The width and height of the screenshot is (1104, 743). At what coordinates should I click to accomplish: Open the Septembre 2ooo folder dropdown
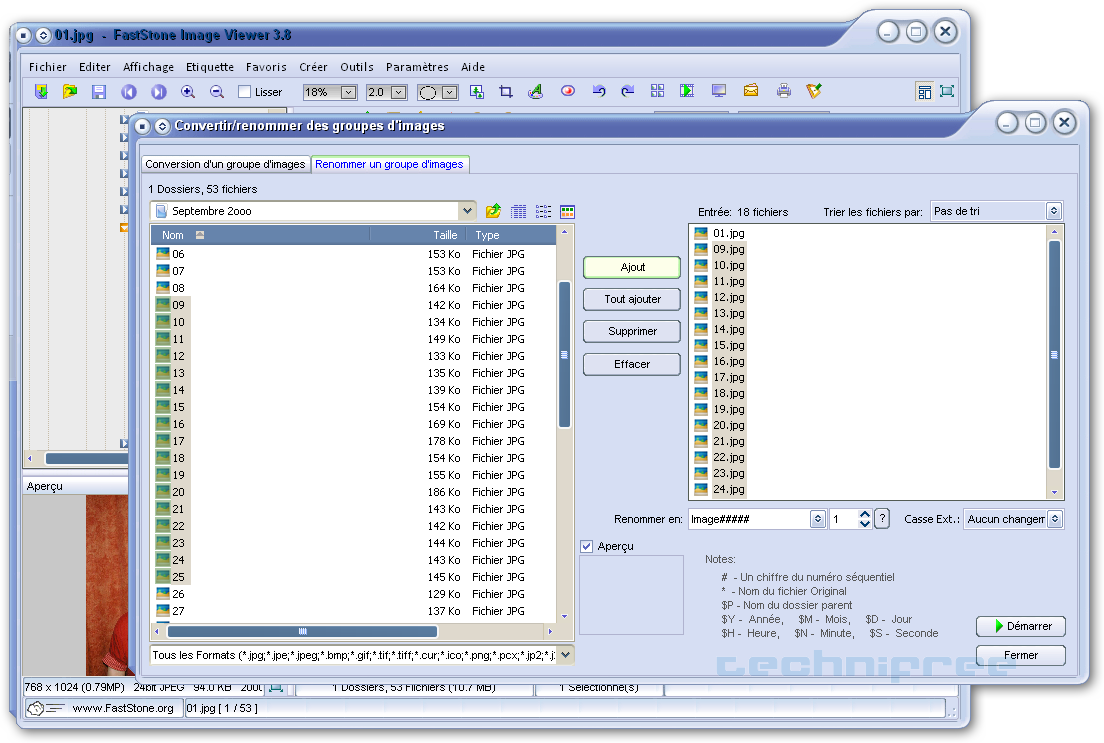tap(467, 211)
